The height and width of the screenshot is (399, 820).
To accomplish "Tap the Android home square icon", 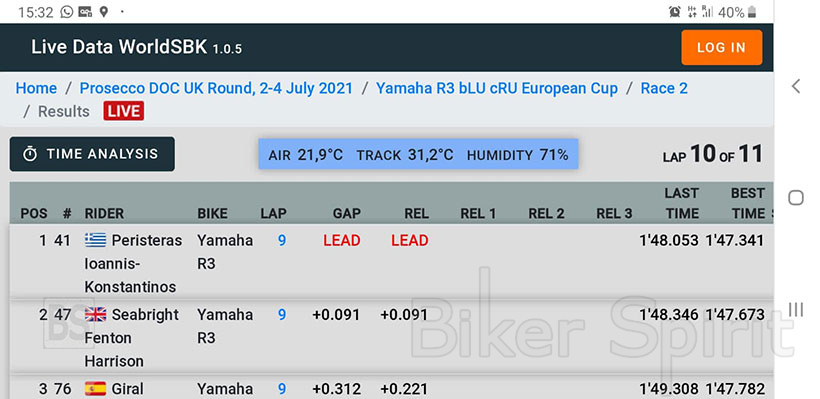I will pos(795,198).
